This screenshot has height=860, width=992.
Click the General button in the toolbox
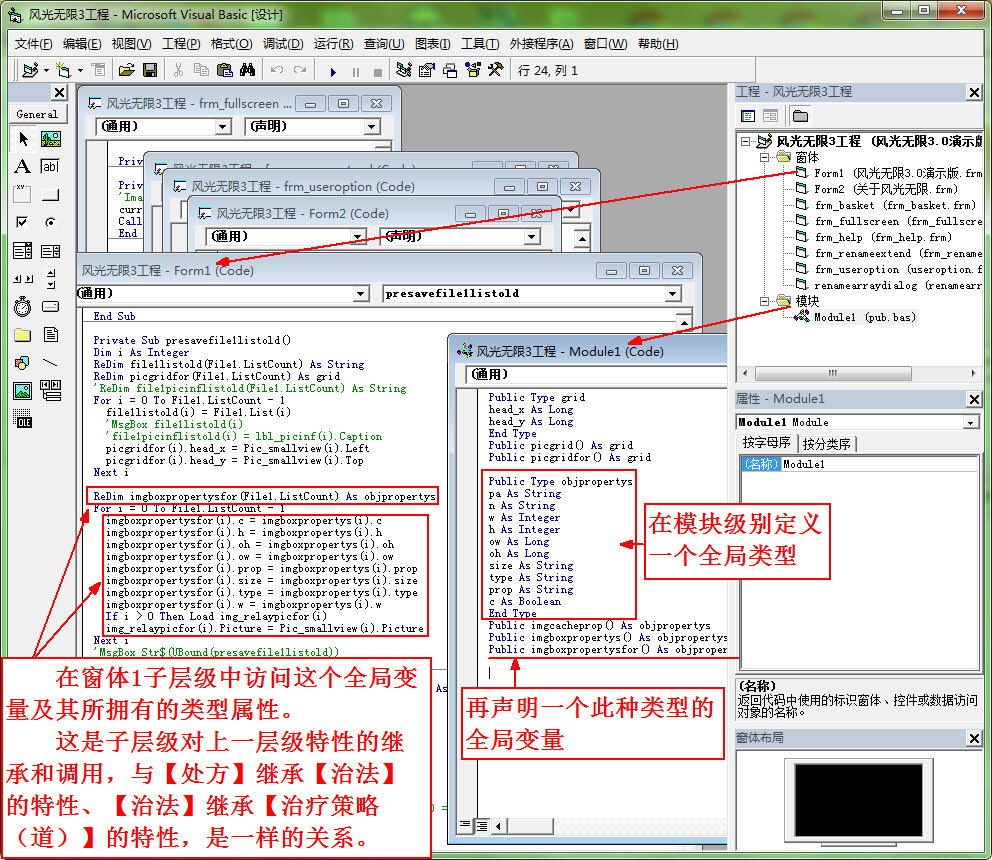[x=36, y=114]
